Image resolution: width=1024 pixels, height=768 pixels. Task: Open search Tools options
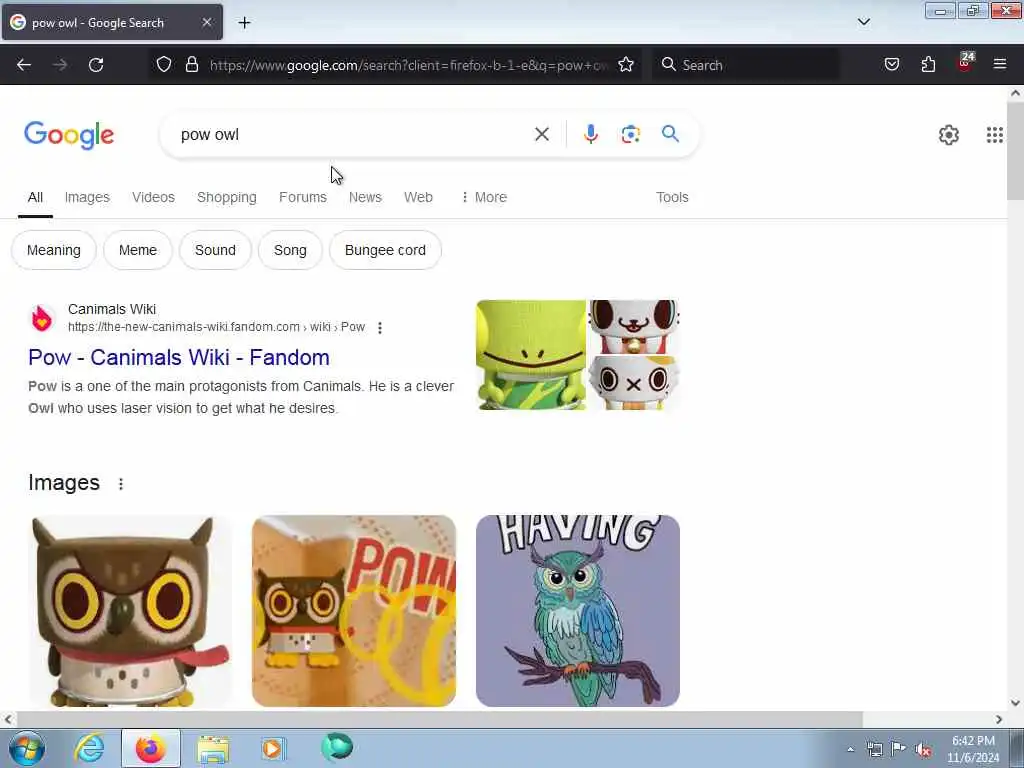pos(672,197)
